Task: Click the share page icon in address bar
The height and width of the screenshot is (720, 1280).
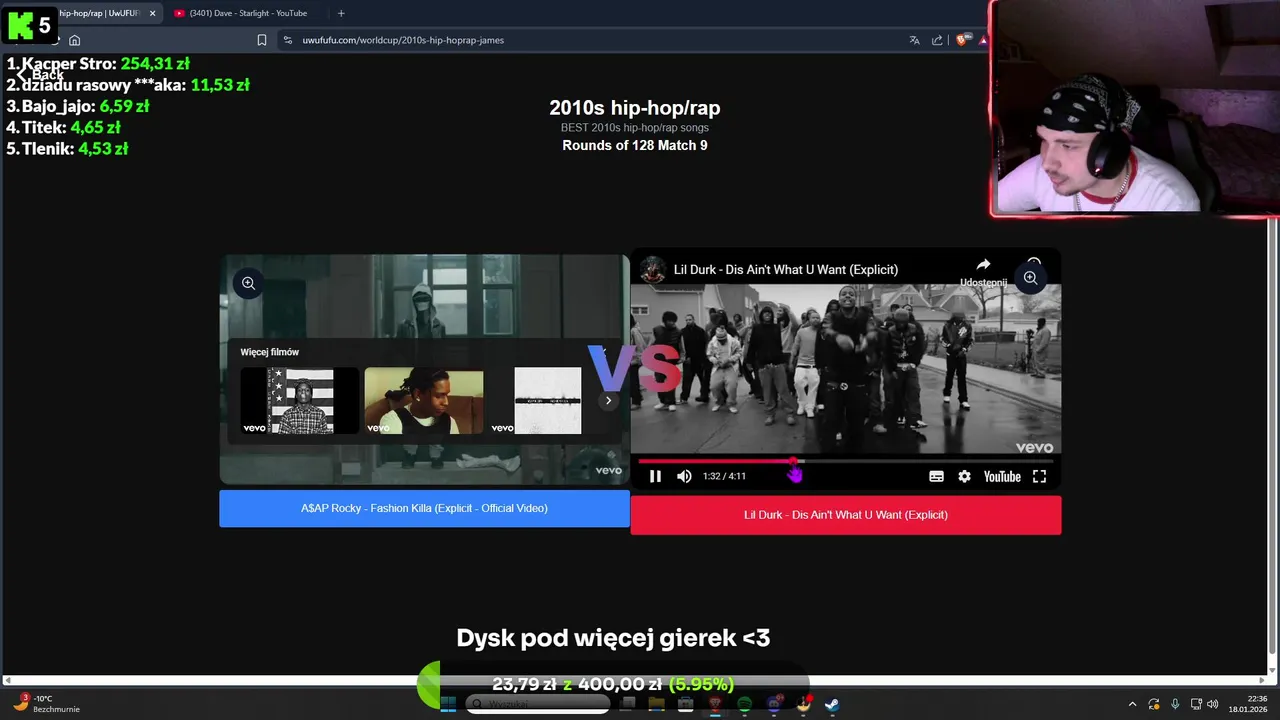Action: click(x=937, y=40)
